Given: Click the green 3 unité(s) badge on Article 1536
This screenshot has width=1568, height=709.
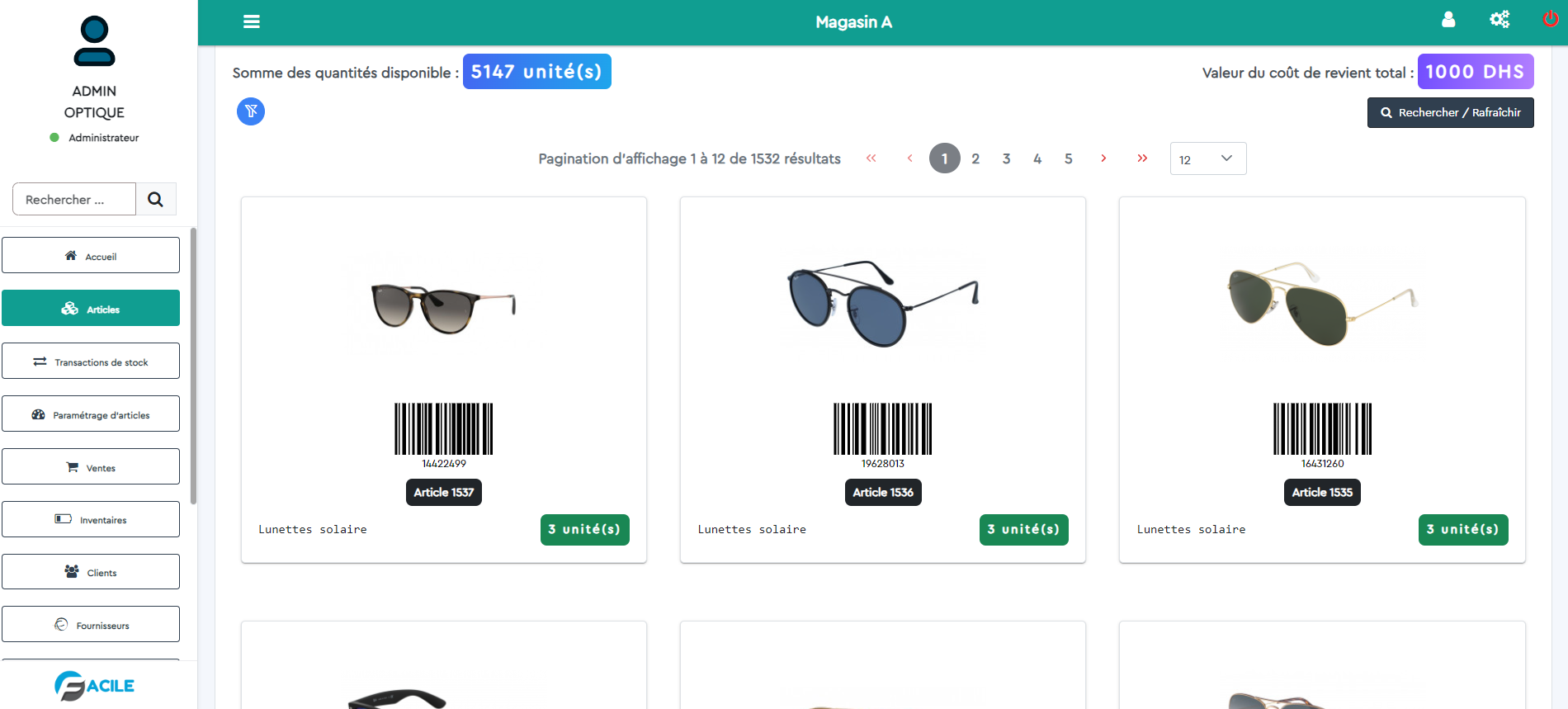Looking at the screenshot, I should pyautogui.click(x=1023, y=529).
